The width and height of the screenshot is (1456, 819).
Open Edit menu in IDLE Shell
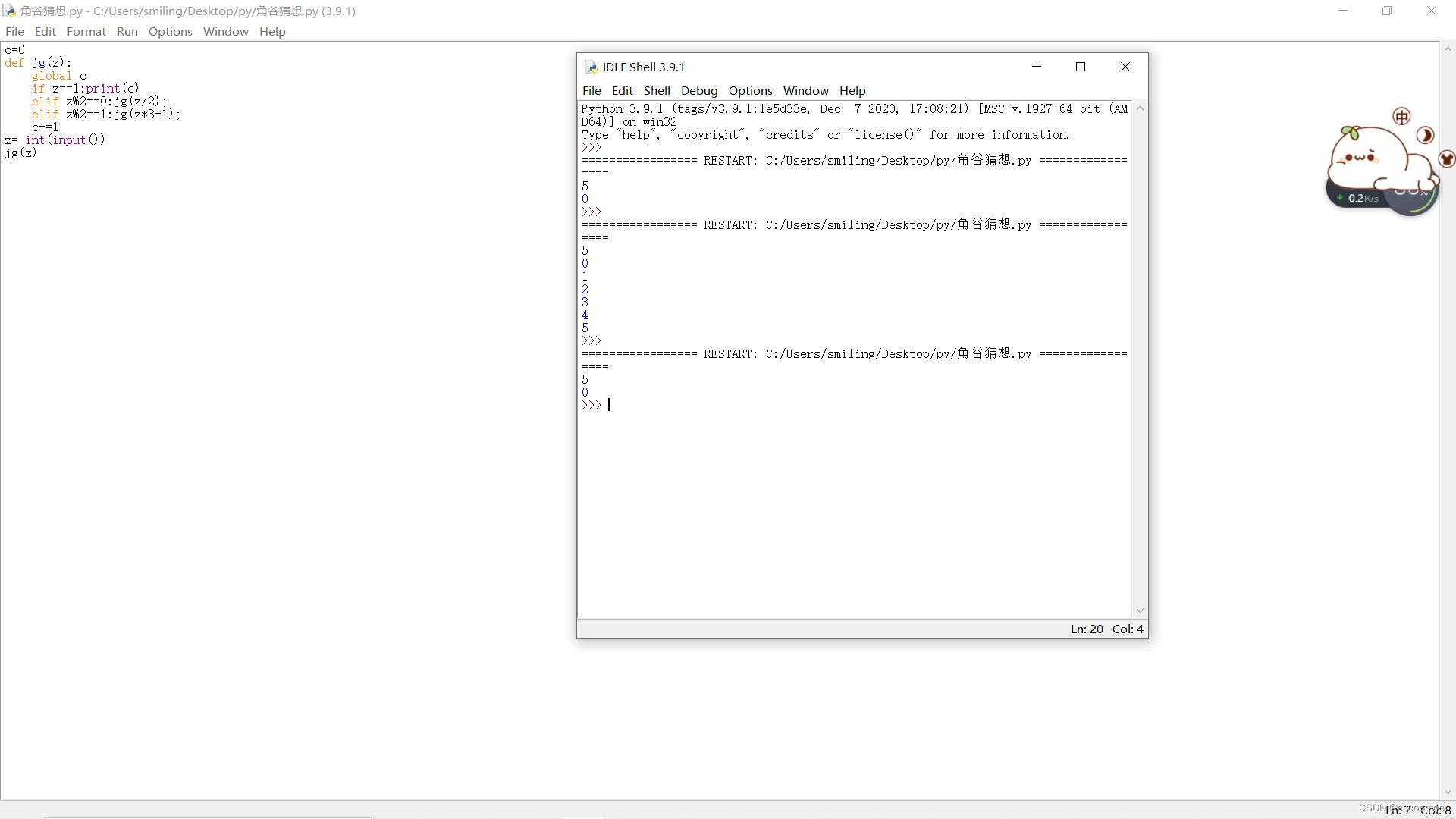coord(623,90)
